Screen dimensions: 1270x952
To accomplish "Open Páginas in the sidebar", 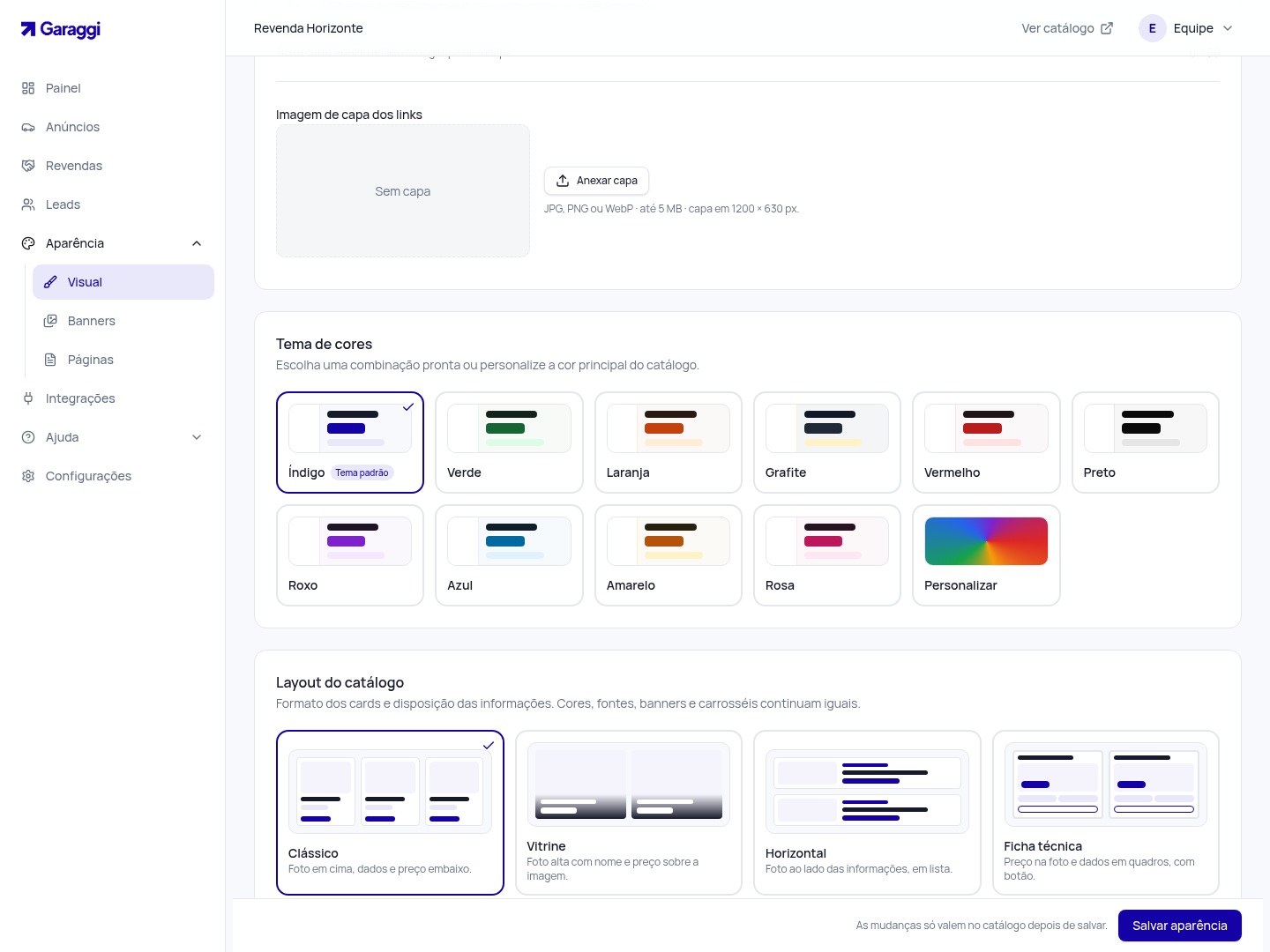I will (123, 360).
